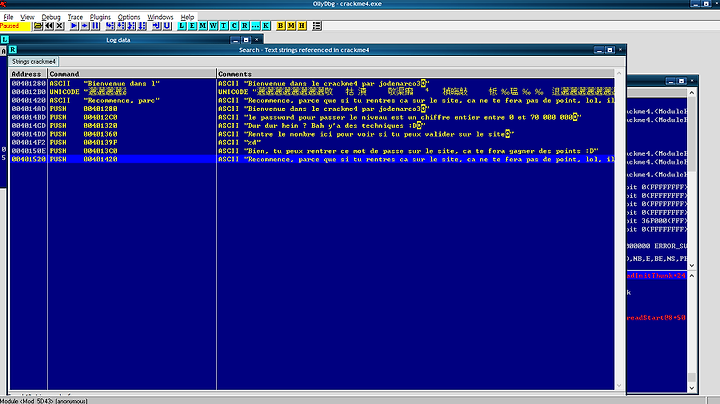Sort by the Command column header
Screen dimensions: 720x404
tap(132, 74)
